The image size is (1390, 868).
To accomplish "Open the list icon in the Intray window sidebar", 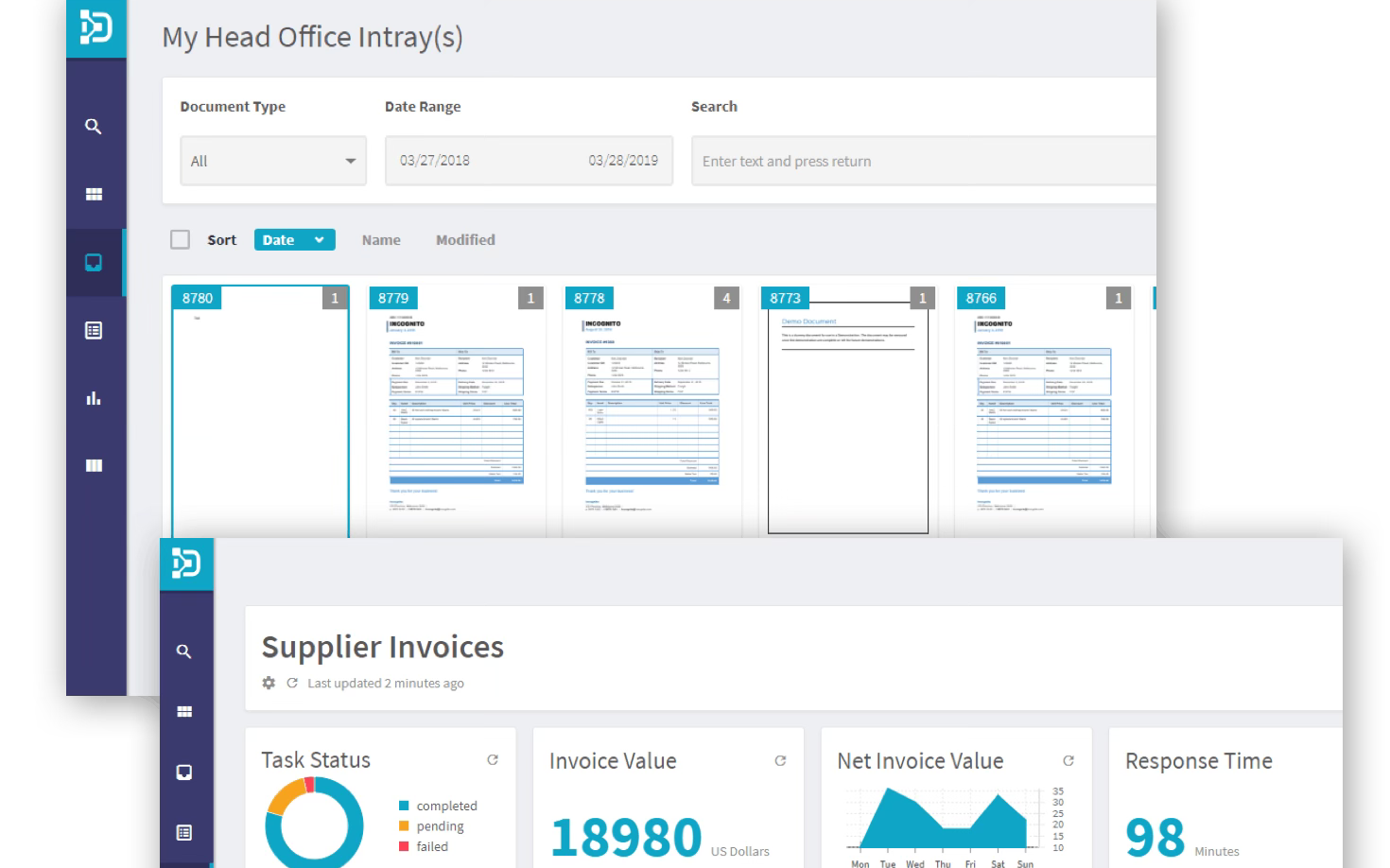I will 94,330.
